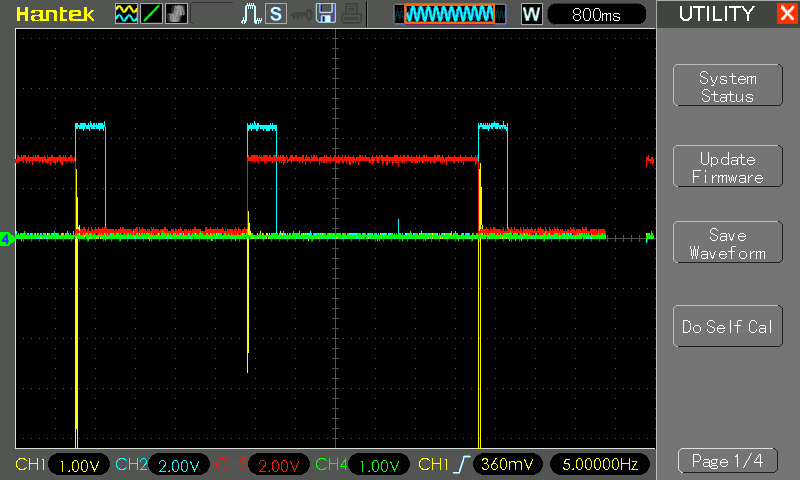
Task: Go to next page via Page 1/4
Action: tap(727, 461)
